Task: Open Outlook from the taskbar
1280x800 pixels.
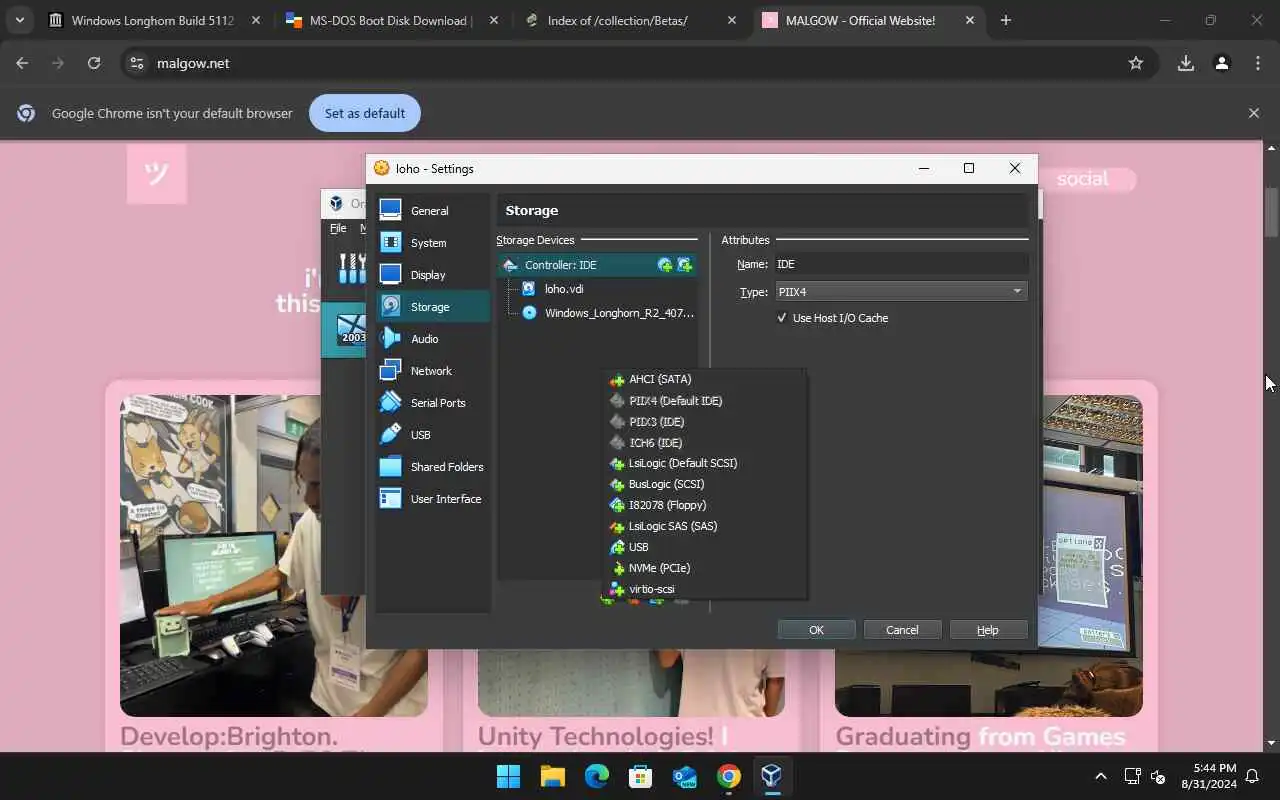Action: [x=685, y=776]
